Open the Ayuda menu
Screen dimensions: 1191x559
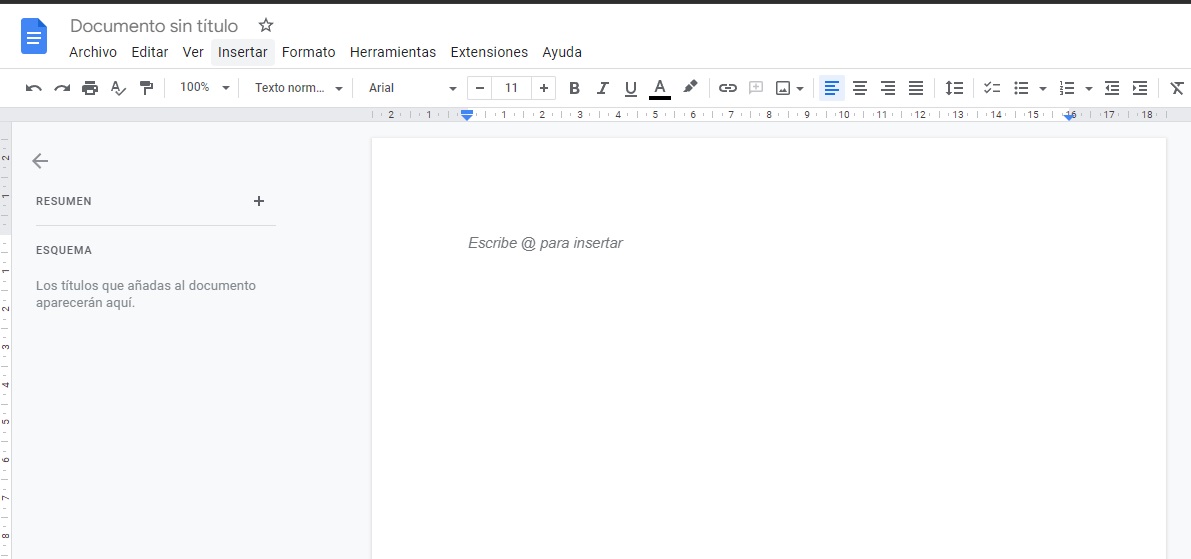(x=562, y=52)
